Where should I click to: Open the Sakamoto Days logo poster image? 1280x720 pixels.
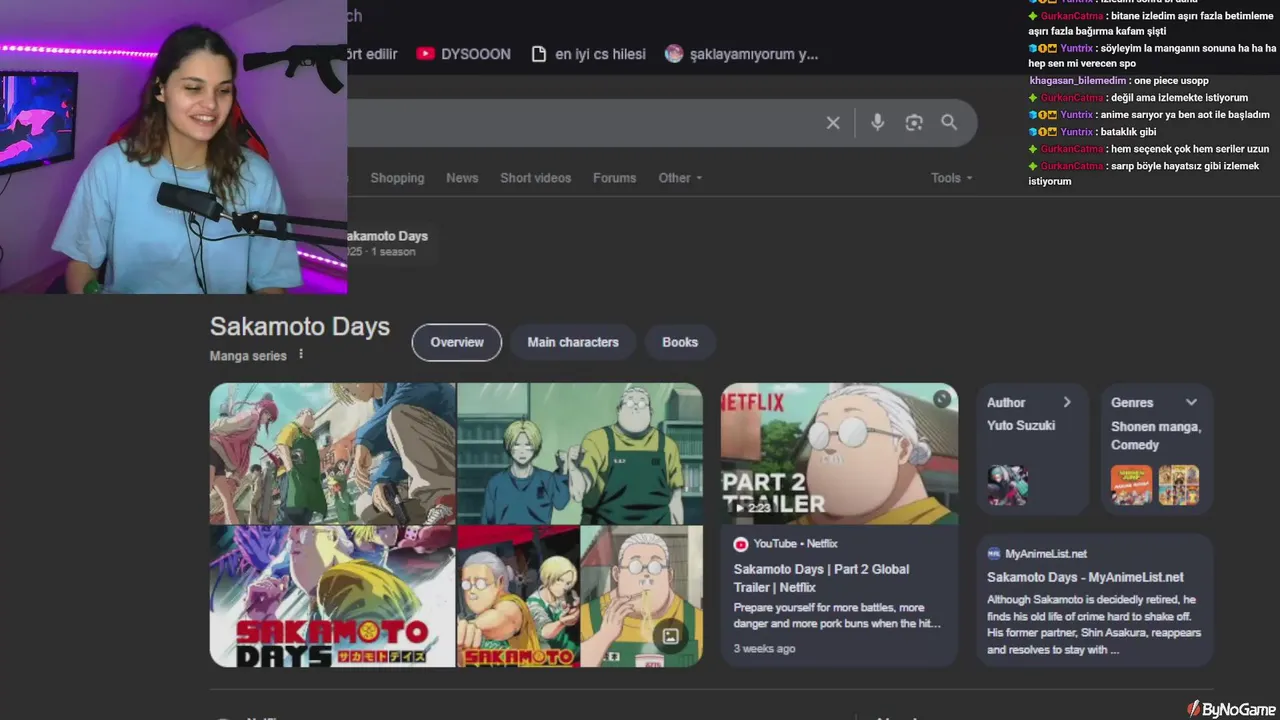point(332,597)
